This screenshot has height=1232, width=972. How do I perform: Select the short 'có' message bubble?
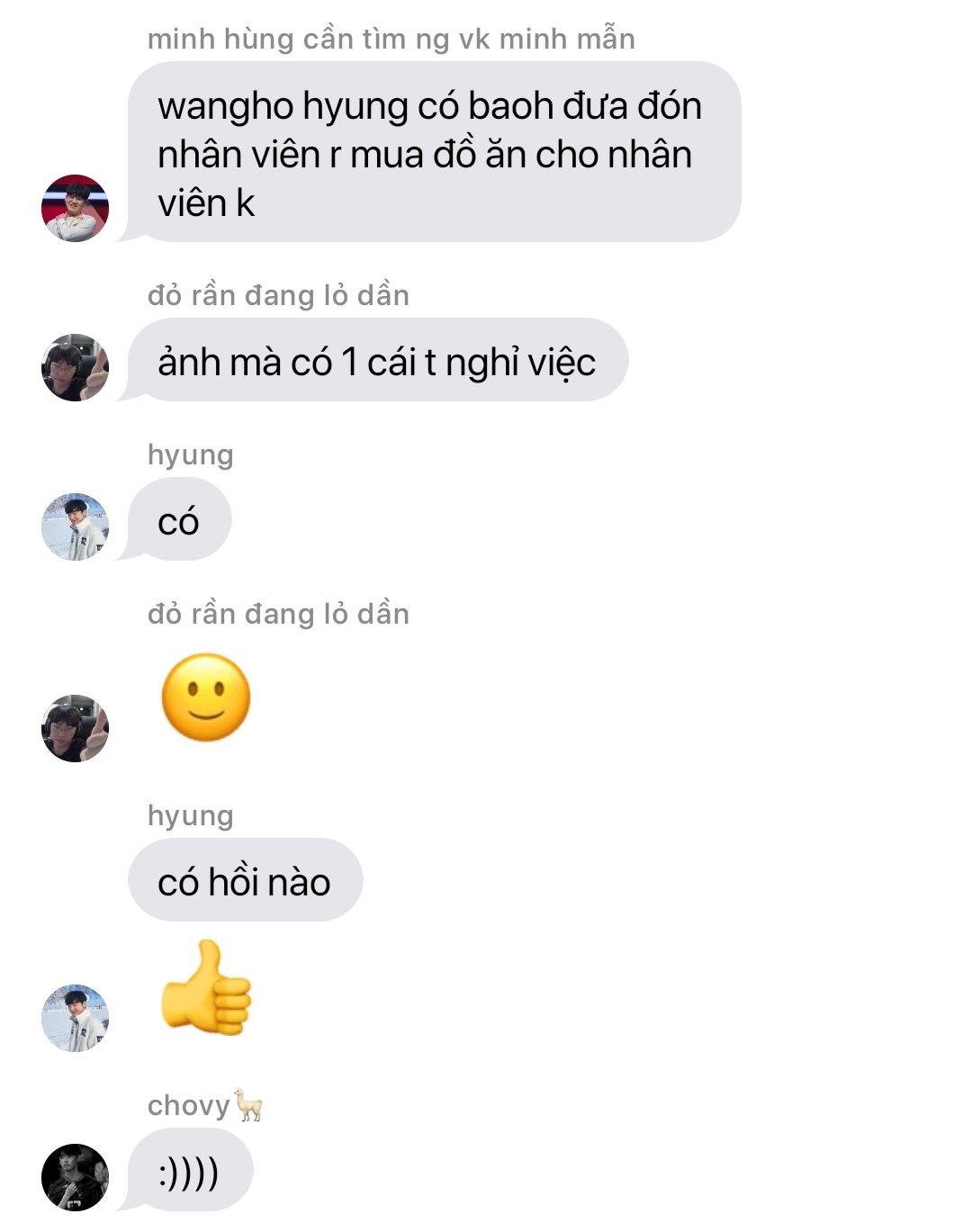coord(179,519)
